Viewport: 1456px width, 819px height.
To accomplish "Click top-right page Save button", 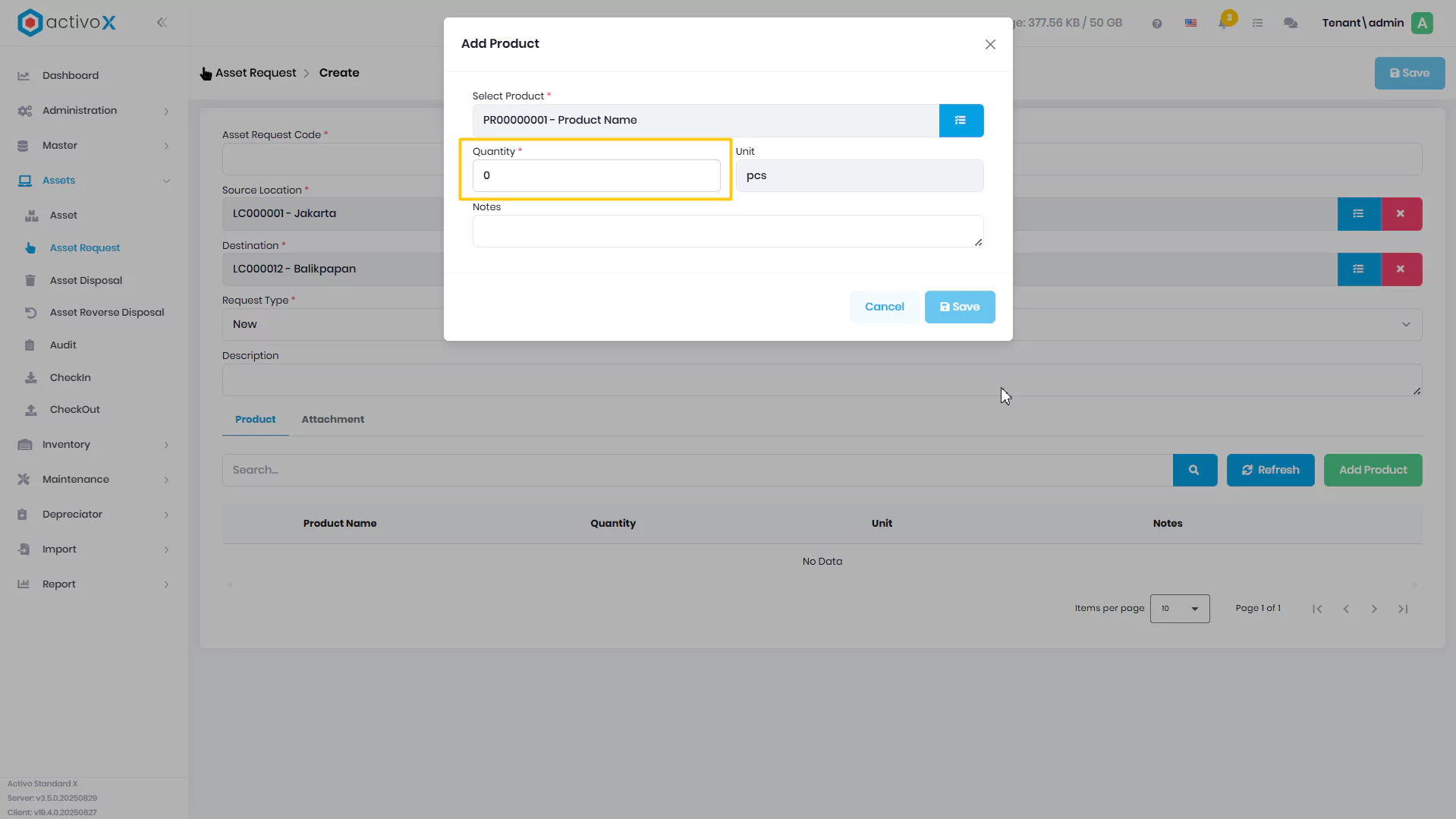I will [1409, 74].
